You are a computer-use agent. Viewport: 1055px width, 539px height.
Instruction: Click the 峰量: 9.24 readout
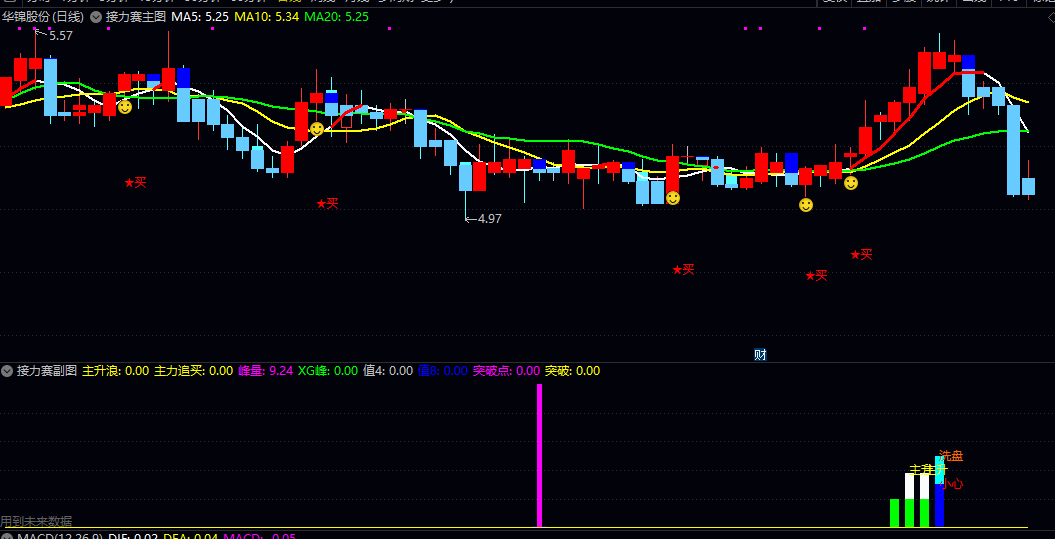266,370
